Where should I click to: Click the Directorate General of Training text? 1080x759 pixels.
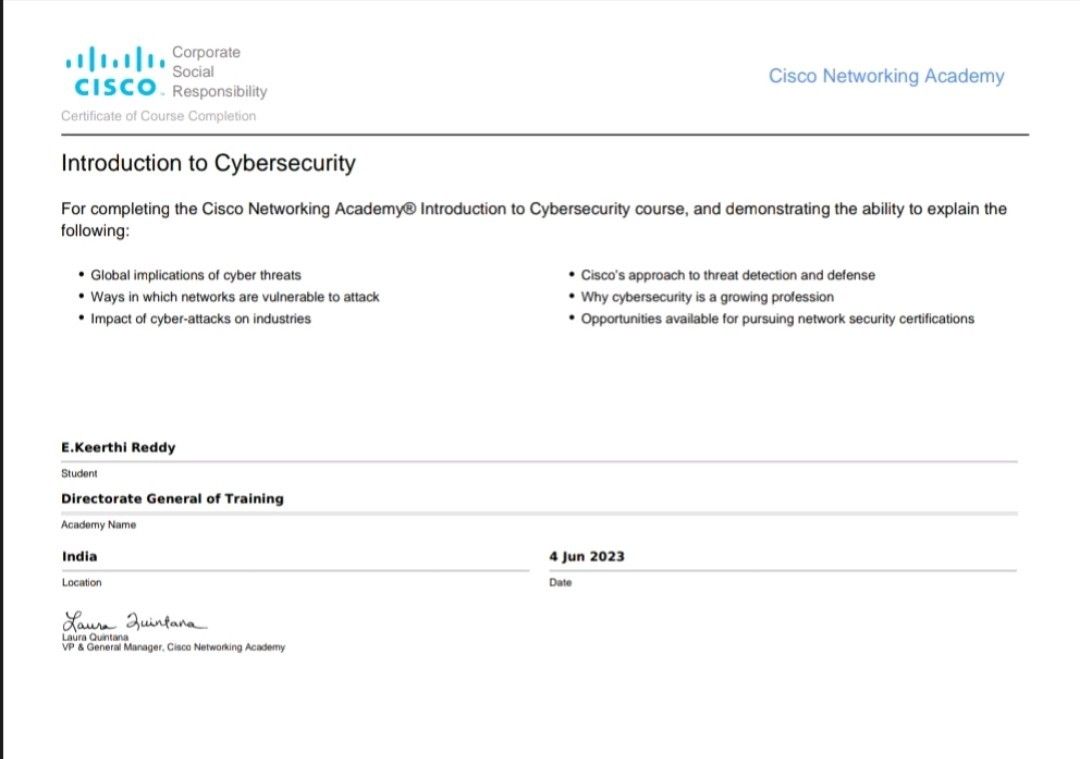point(172,498)
